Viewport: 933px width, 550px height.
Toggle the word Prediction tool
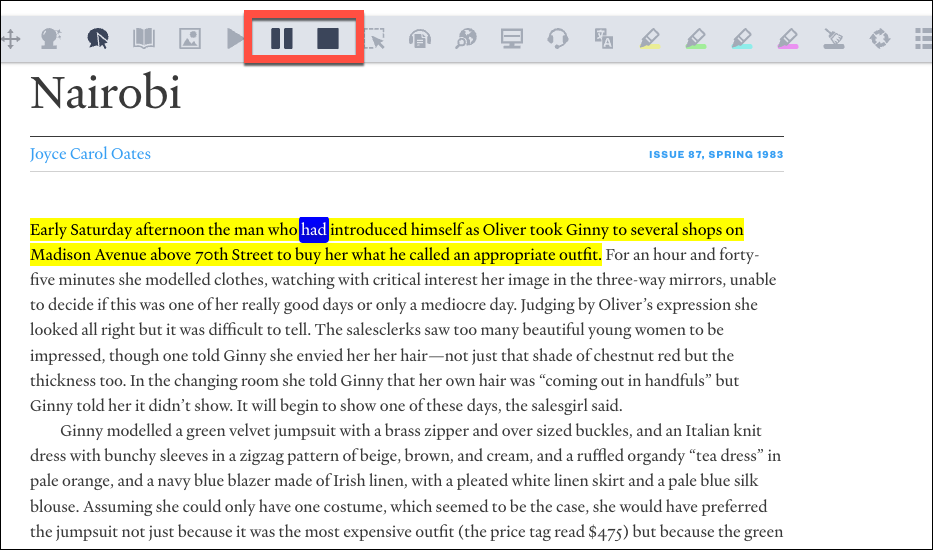tap(51, 39)
